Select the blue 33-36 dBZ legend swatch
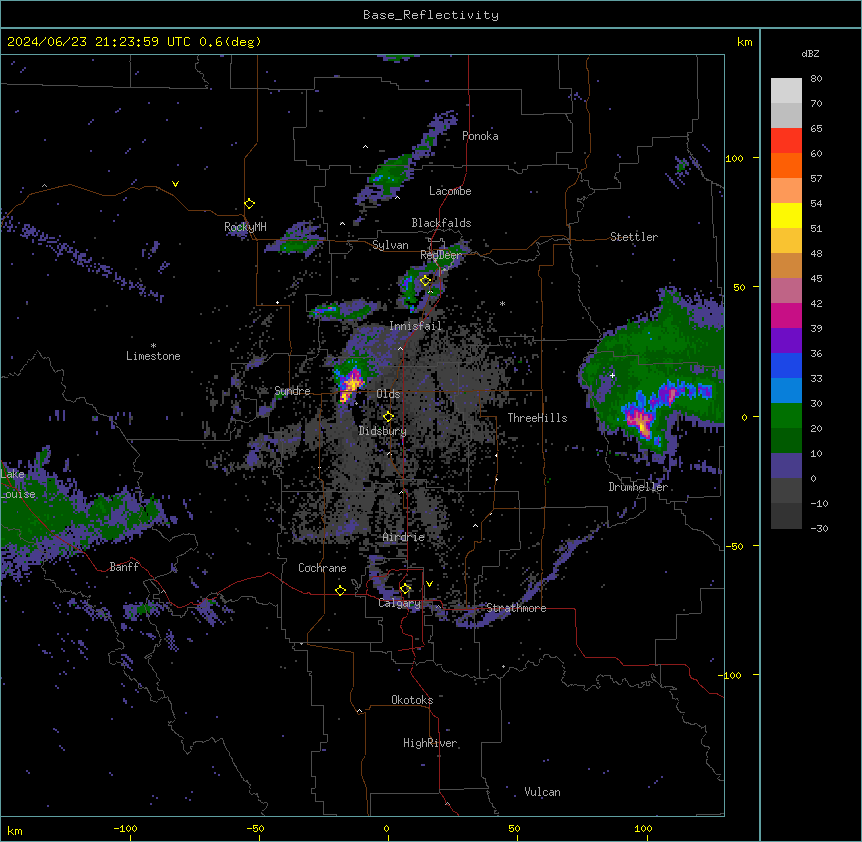The width and height of the screenshot is (862, 842). coord(786,365)
